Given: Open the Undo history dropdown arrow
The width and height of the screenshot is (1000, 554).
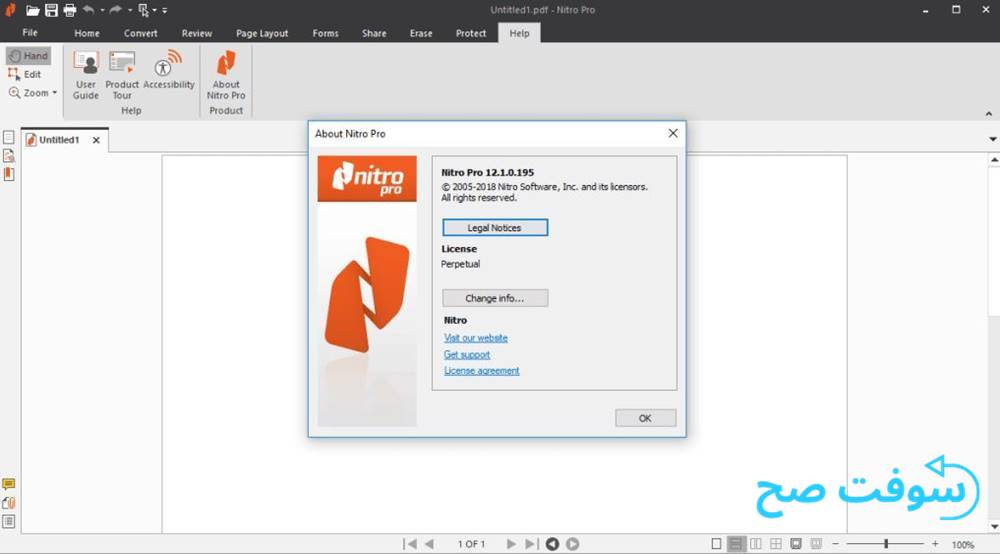Looking at the screenshot, I should pos(102,10).
